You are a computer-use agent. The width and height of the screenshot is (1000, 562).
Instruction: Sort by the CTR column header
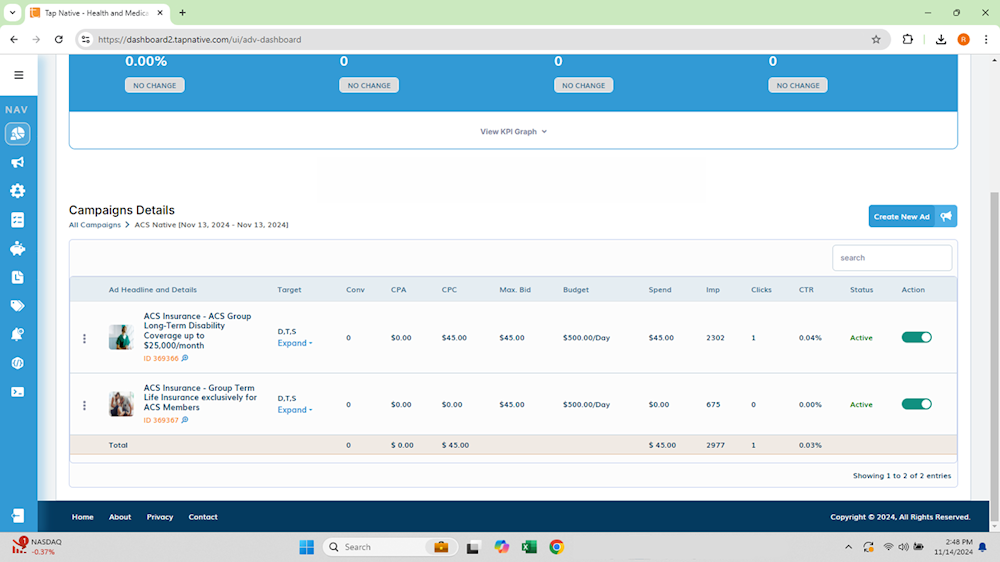click(806, 290)
